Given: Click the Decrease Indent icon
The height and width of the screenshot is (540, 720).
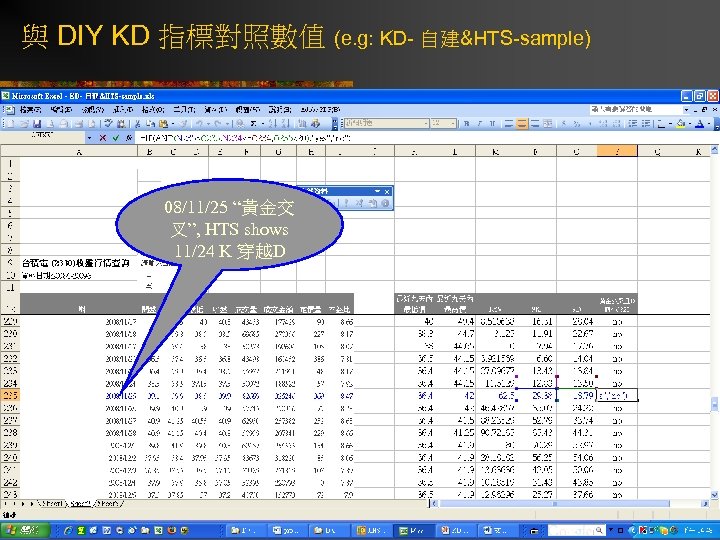Looking at the screenshot, I should (x=633, y=124).
